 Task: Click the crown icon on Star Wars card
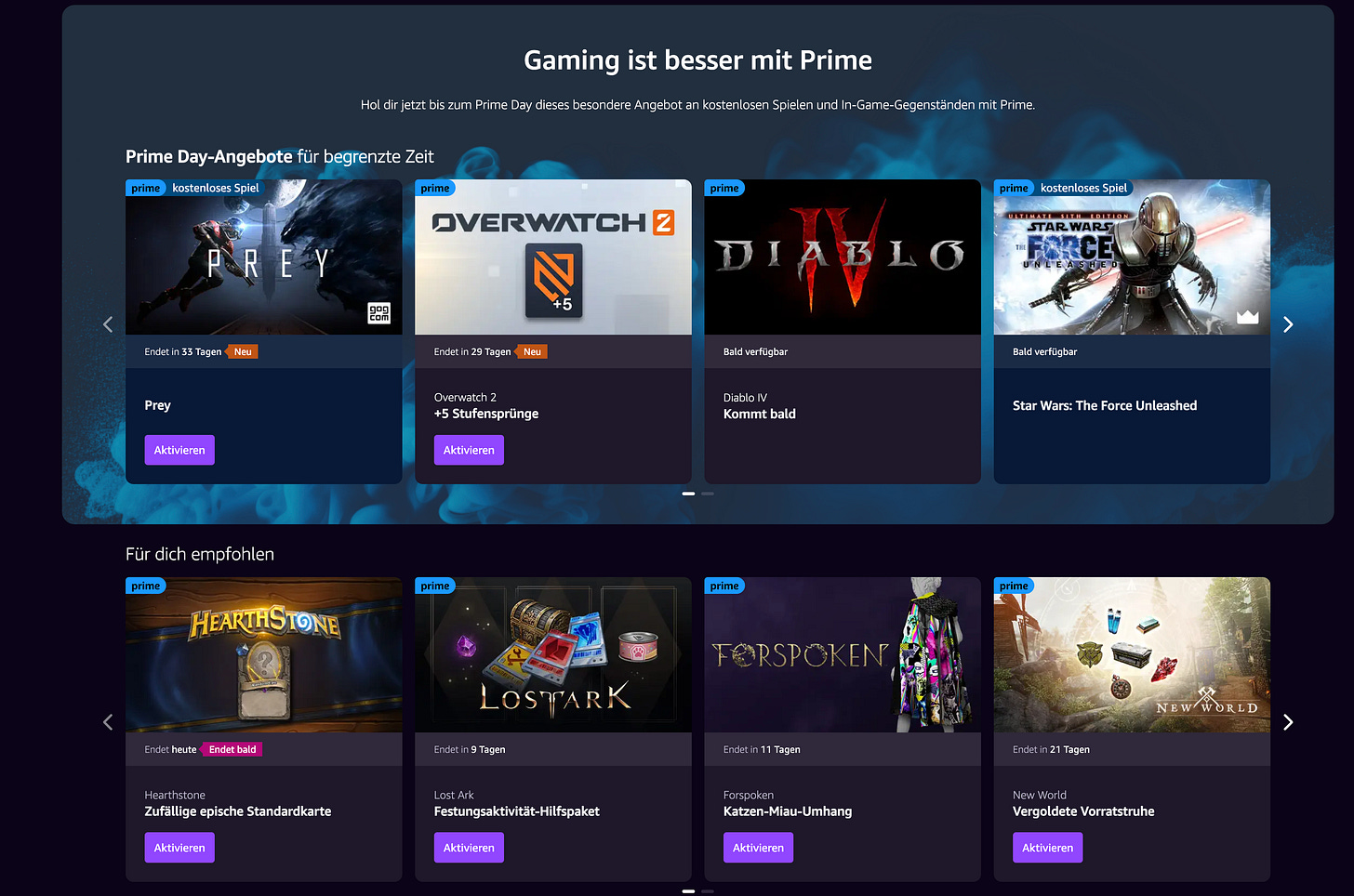(x=1247, y=317)
